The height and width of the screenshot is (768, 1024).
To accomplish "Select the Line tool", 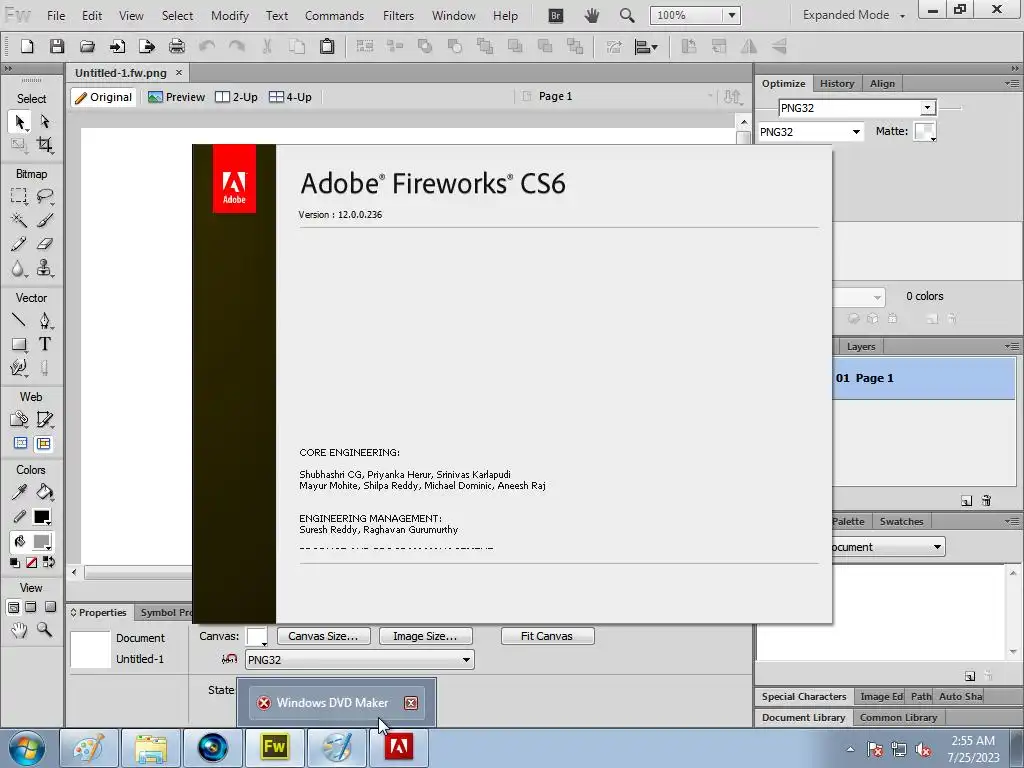I will coord(19,320).
